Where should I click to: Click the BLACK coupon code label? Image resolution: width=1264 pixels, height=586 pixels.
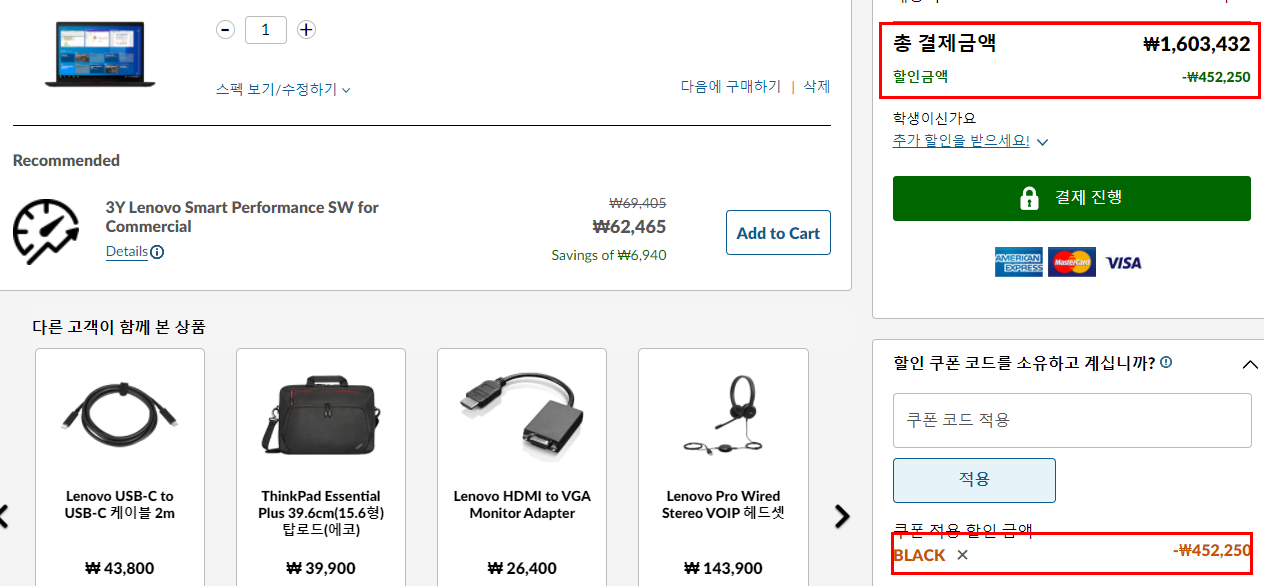919,555
